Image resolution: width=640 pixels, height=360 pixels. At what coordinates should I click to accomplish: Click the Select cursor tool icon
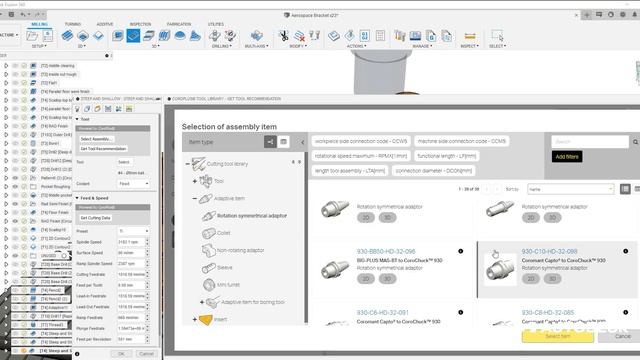pos(497,36)
